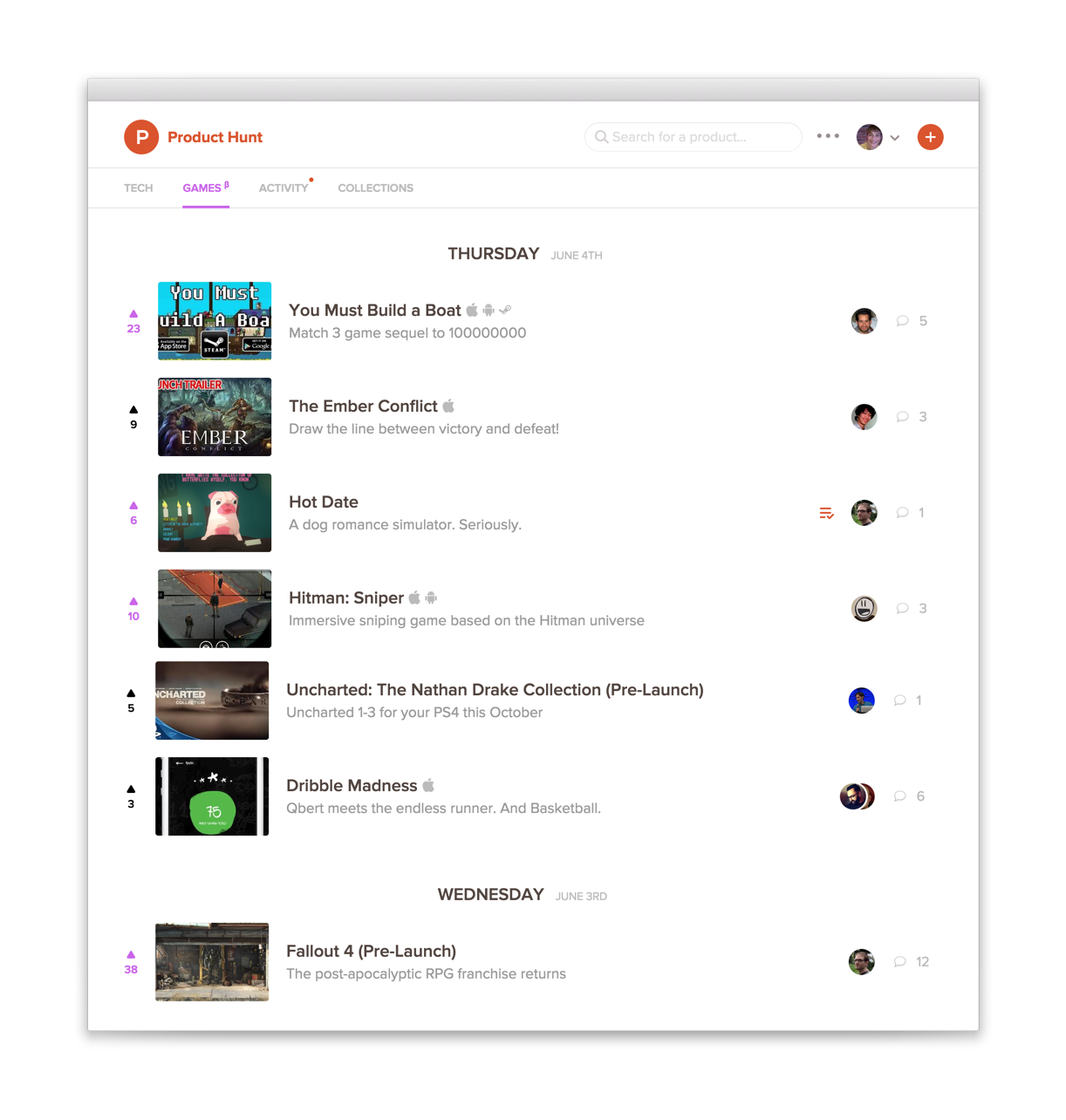The height and width of the screenshot is (1120, 1066).
Task: Open Uncharted: The Nathan Drake Collection link
Action: click(x=495, y=689)
